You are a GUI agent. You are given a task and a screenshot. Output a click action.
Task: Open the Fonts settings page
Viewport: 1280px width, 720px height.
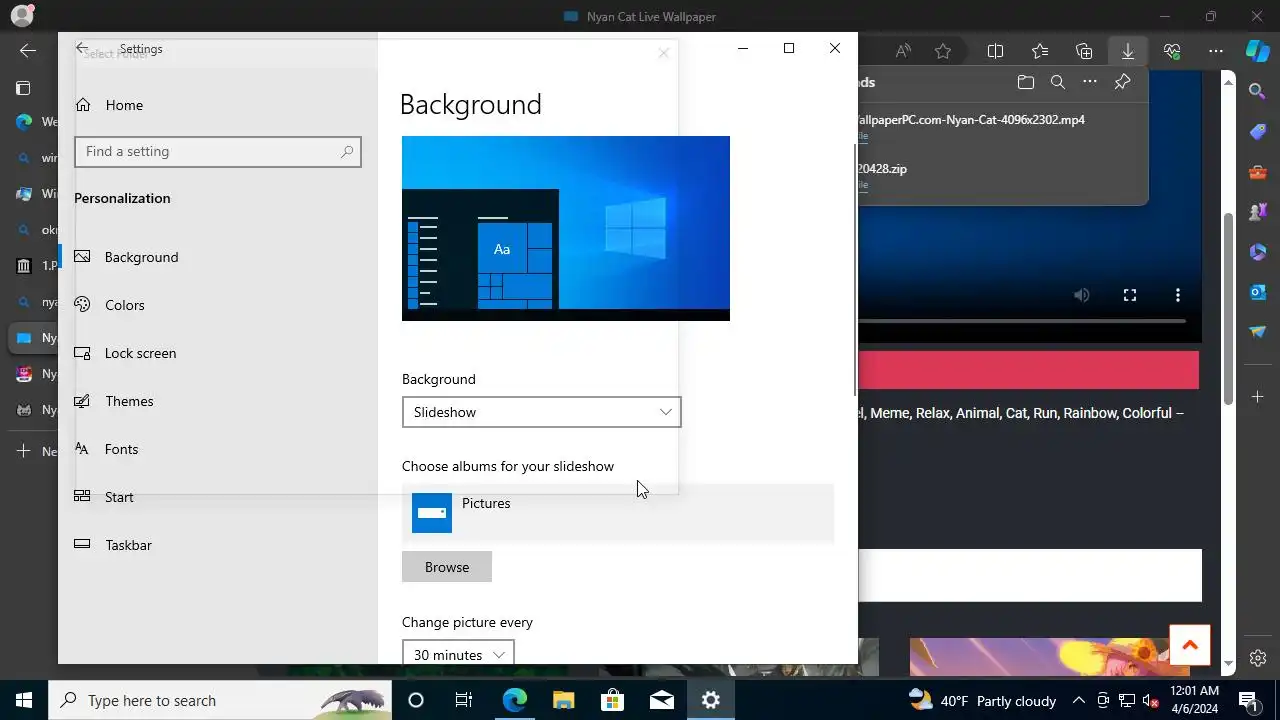218,449
